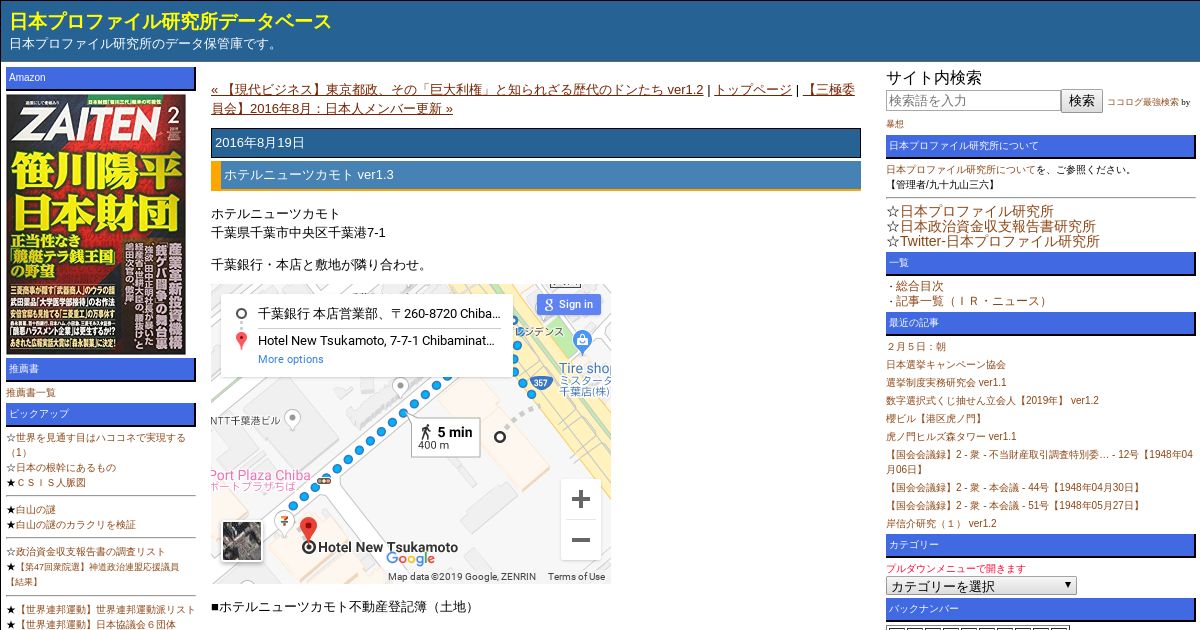This screenshot has height=630, width=1200.
Task: Open ☆世界を見通す目はハコユネで実現する link
Action: (x=96, y=445)
